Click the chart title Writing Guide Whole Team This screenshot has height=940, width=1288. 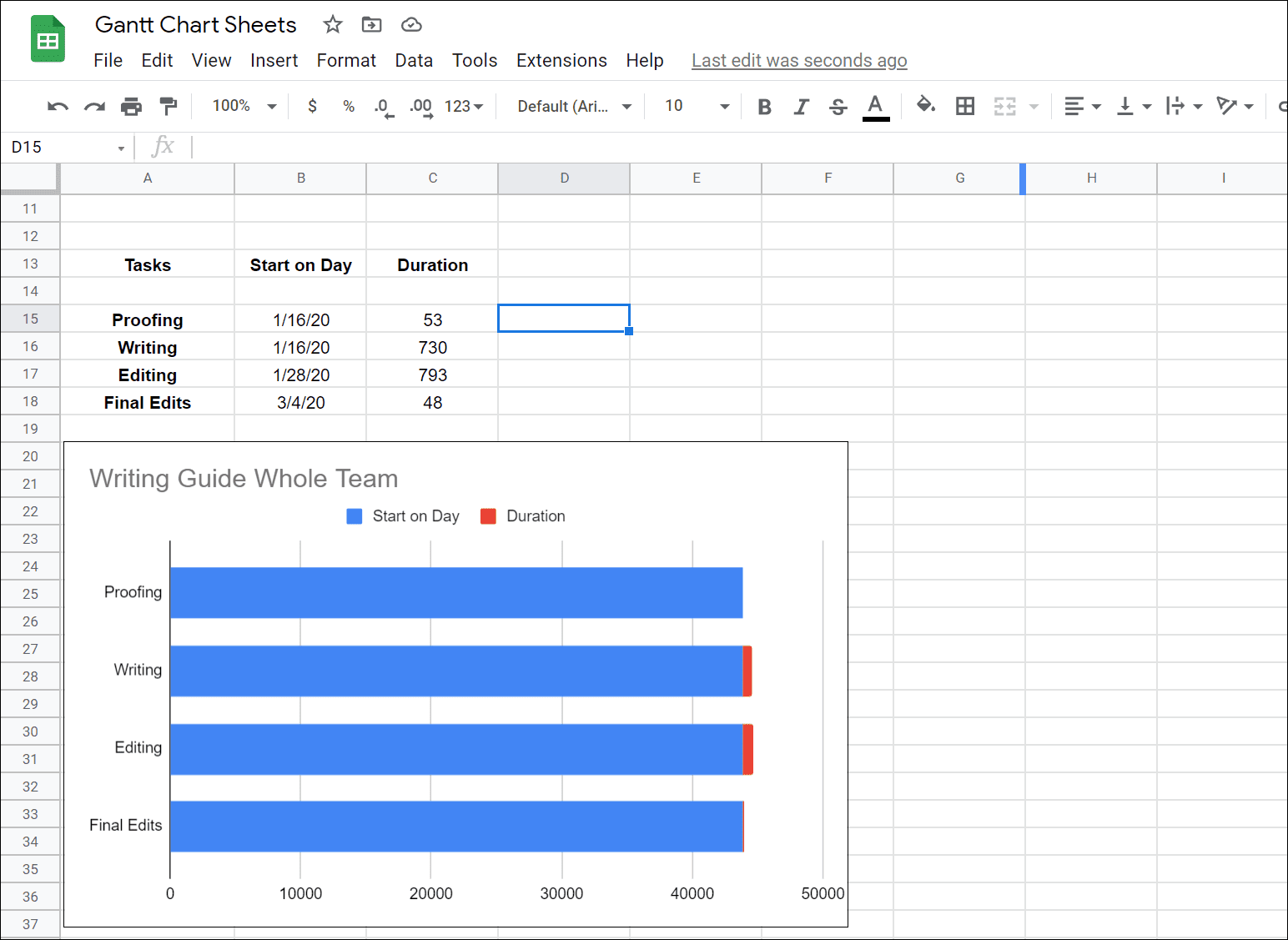click(x=244, y=478)
